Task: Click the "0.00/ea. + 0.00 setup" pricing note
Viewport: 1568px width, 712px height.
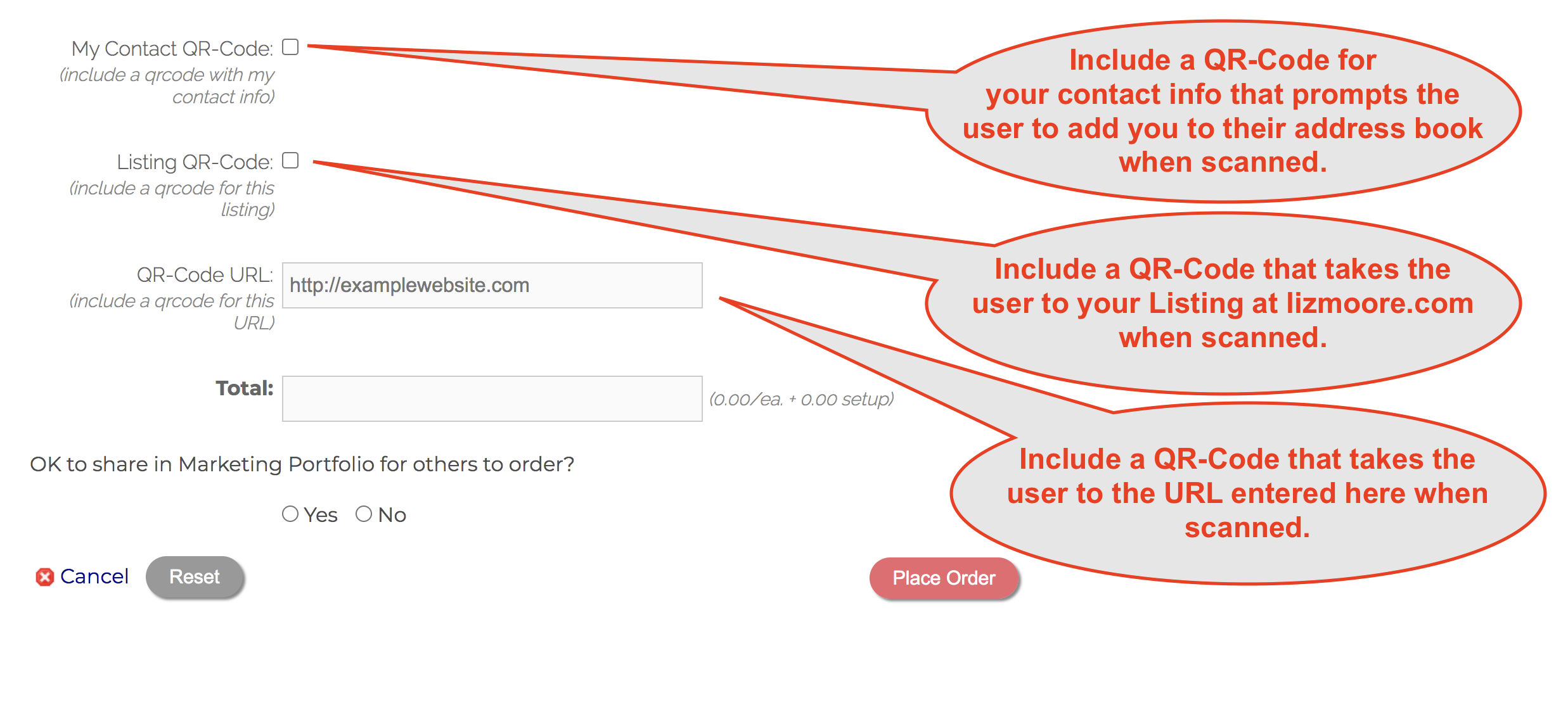Action: click(x=801, y=400)
